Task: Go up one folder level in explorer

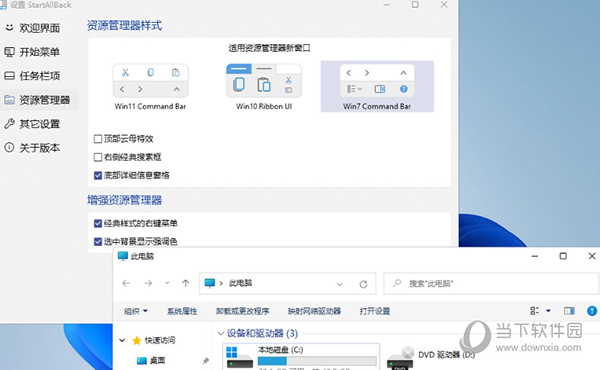Action: [x=186, y=283]
